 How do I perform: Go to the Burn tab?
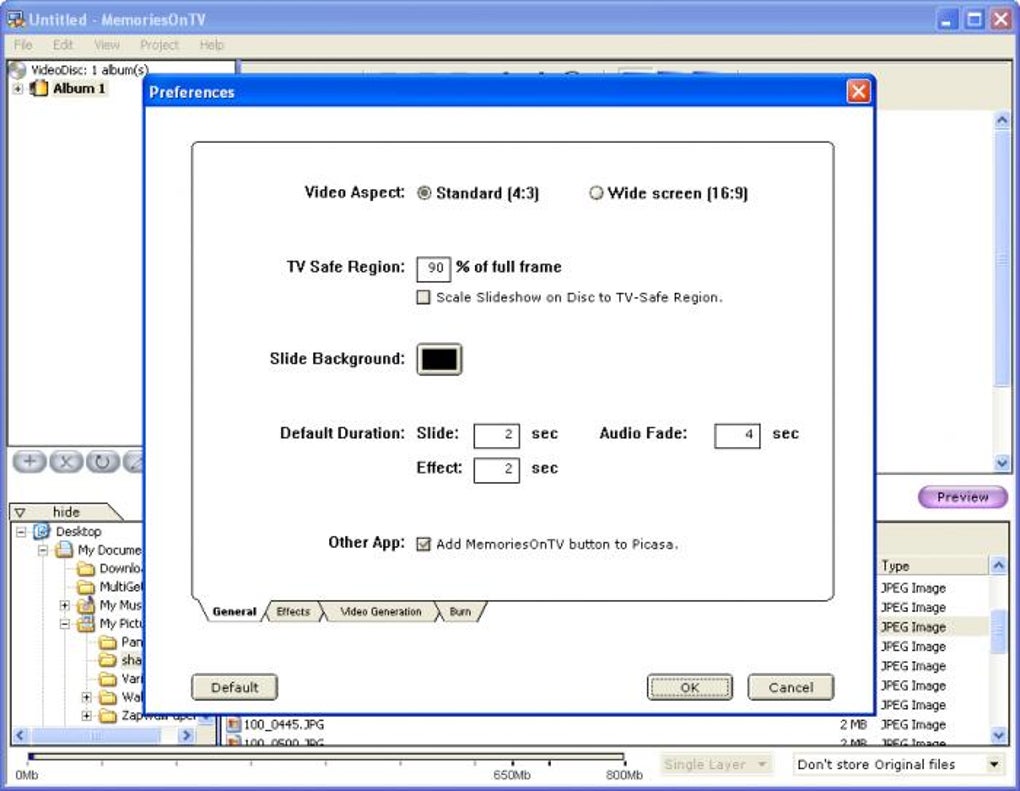click(460, 611)
